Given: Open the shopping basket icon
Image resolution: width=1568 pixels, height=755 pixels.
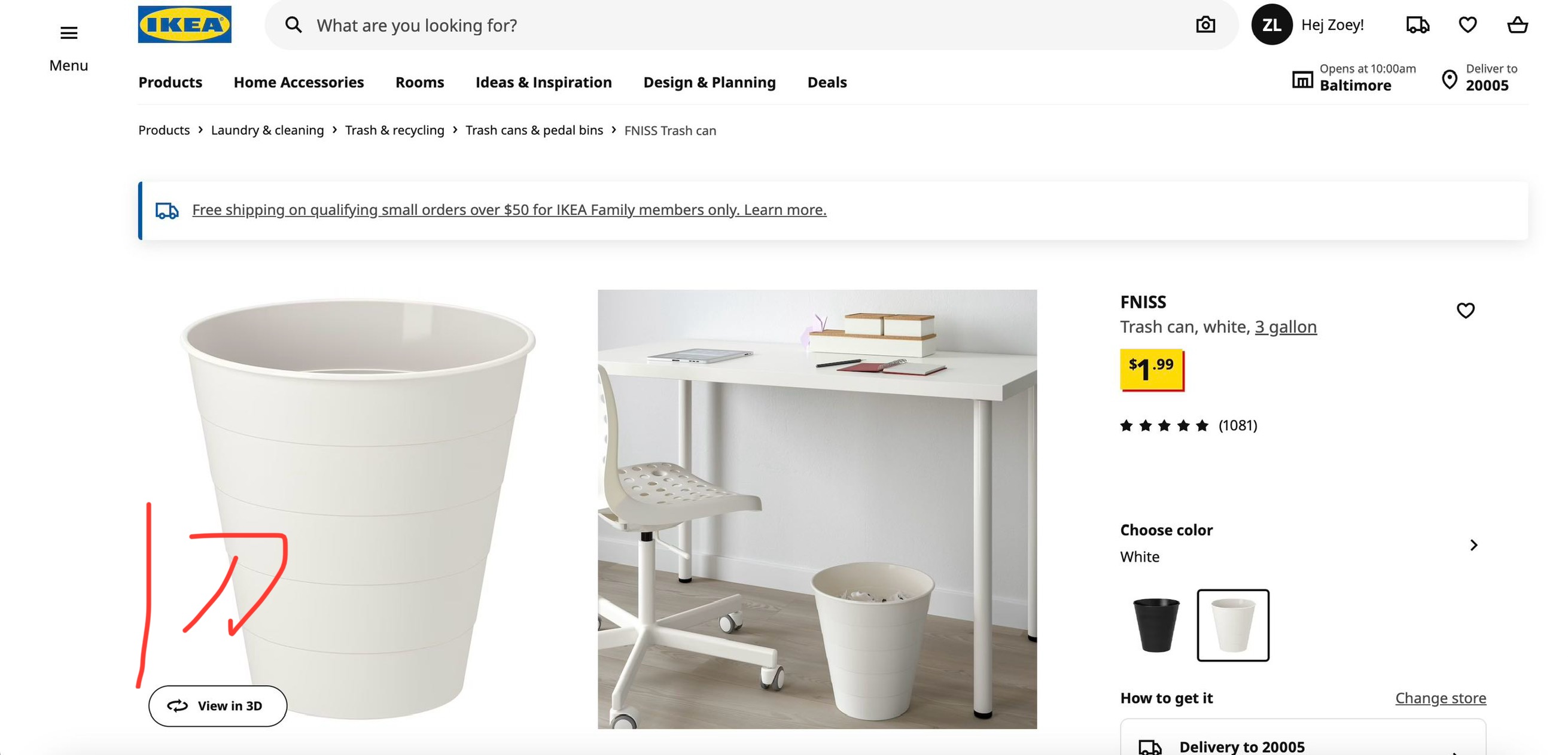Looking at the screenshot, I should tap(1517, 25).
